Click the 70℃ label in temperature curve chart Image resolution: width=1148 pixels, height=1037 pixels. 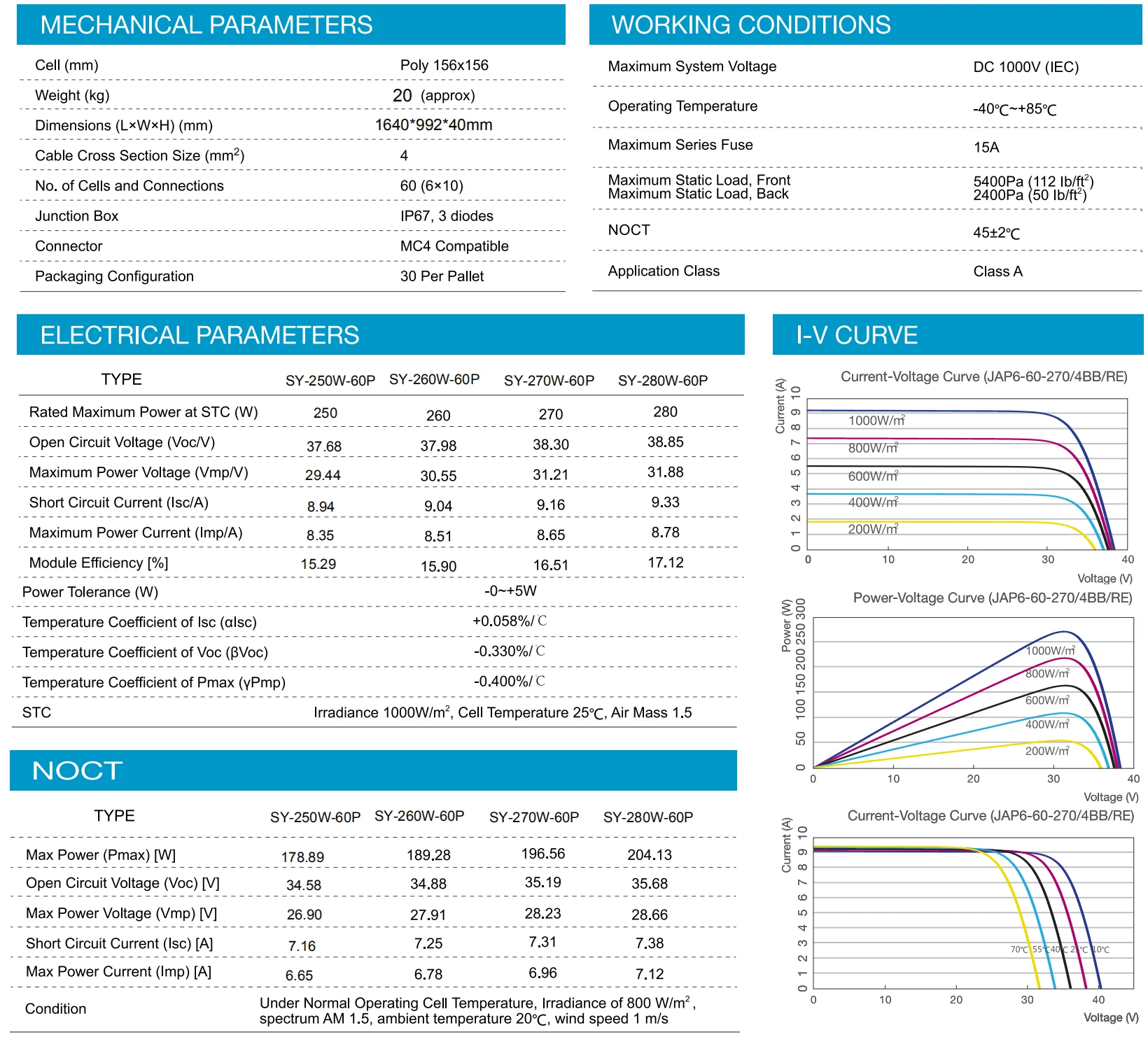point(1019,950)
